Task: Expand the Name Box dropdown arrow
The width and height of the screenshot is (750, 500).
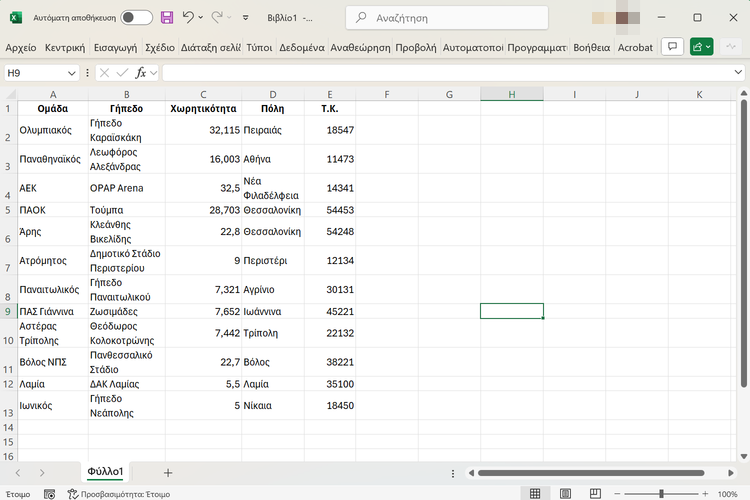Action: point(72,73)
